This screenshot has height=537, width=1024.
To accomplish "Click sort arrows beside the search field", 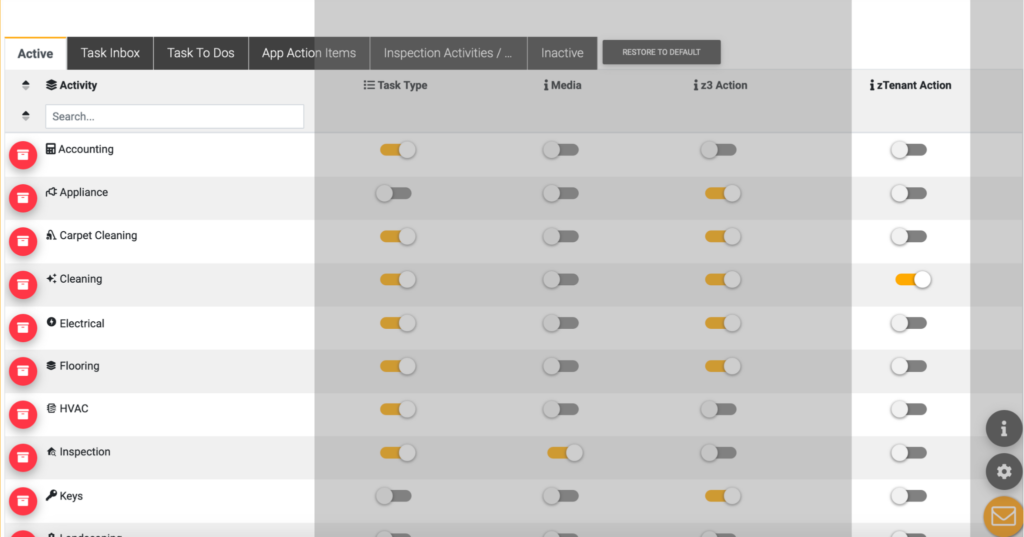I will tap(25, 116).
